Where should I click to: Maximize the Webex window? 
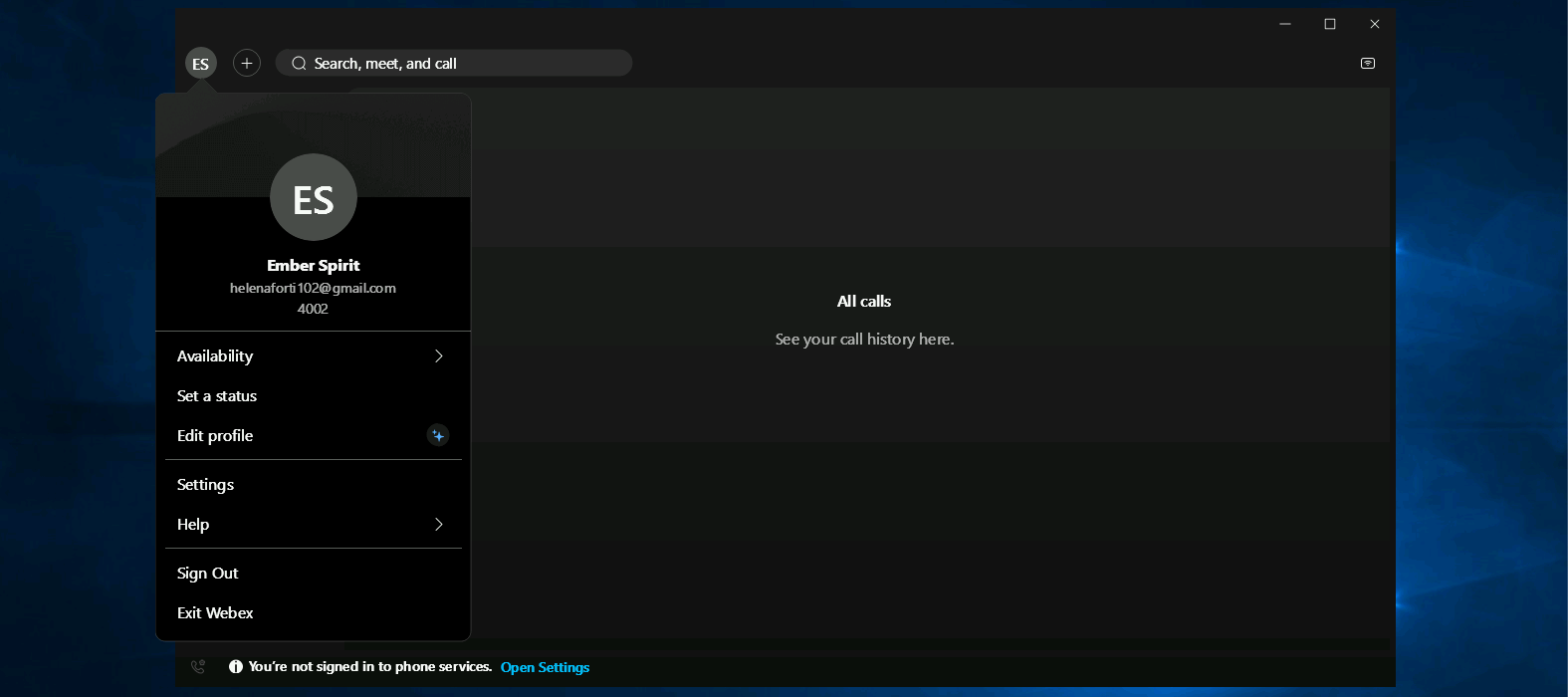click(x=1330, y=24)
